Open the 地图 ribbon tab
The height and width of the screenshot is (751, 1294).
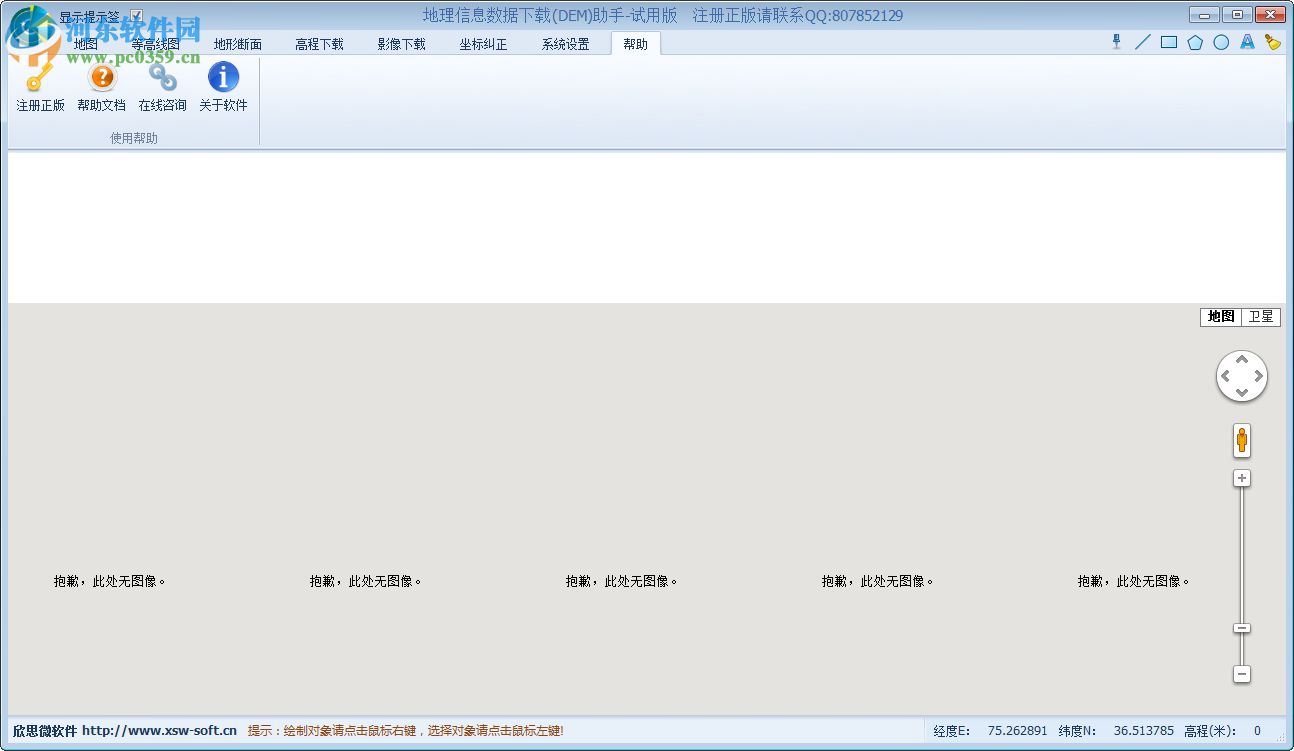click(x=86, y=44)
